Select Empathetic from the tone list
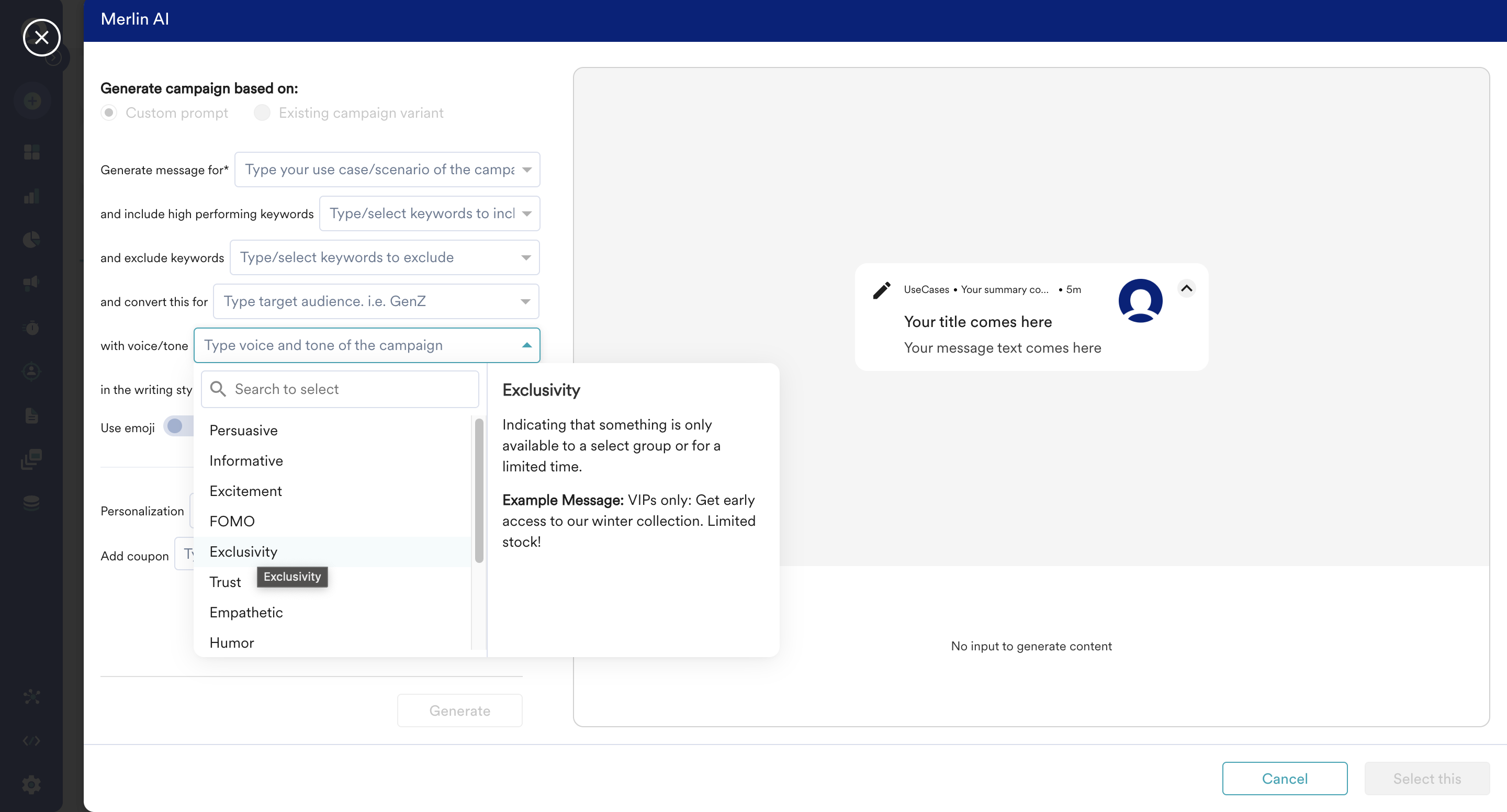Image resolution: width=1507 pixels, height=812 pixels. 246,613
